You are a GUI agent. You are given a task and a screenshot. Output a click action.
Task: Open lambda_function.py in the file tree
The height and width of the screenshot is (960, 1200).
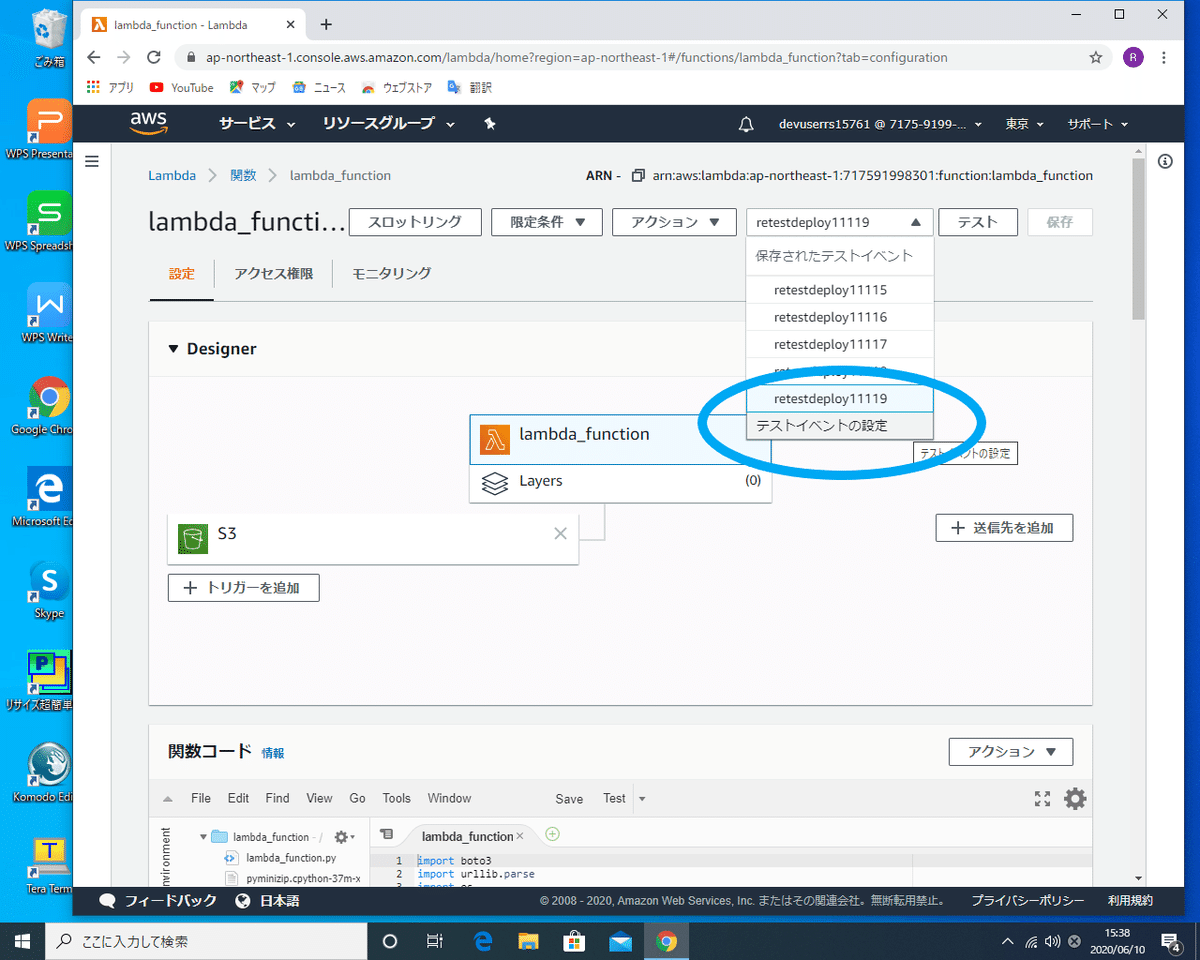(291, 858)
